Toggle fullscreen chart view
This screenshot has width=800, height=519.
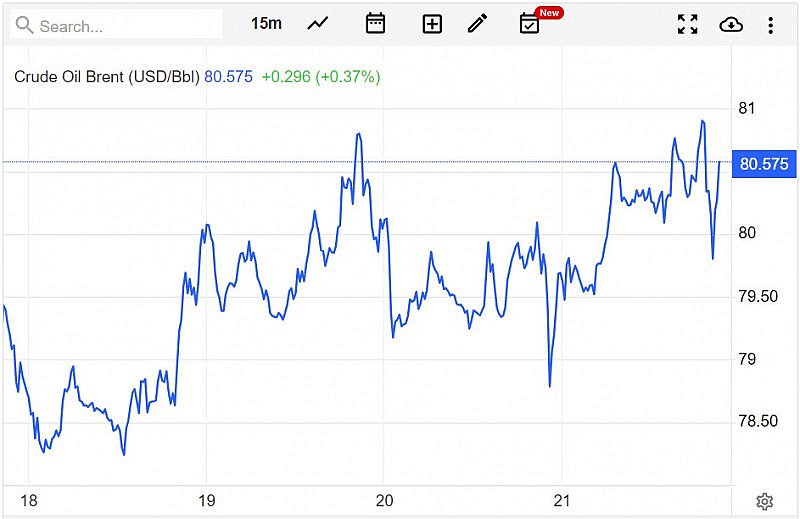click(x=688, y=25)
